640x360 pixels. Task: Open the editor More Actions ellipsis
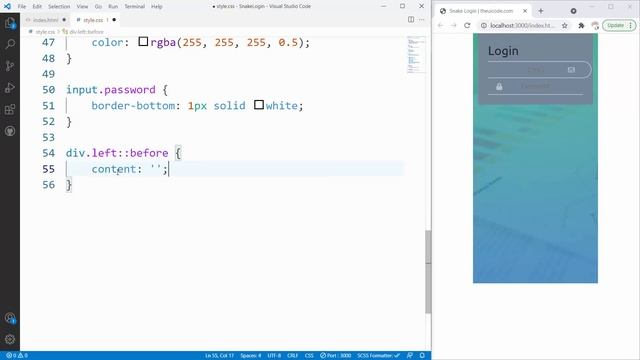[422, 20]
